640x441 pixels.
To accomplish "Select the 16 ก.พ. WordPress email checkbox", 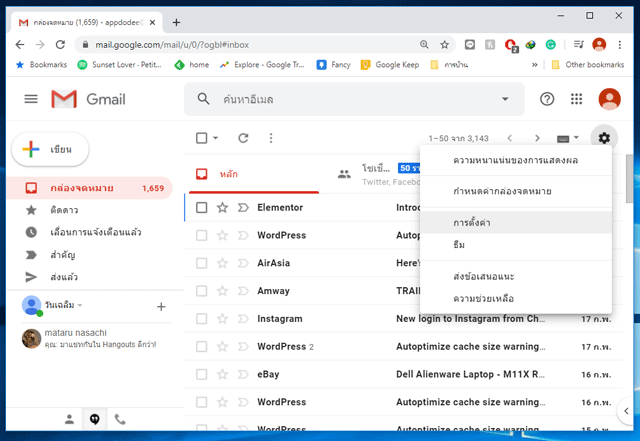I will pyautogui.click(x=202, y=402).
